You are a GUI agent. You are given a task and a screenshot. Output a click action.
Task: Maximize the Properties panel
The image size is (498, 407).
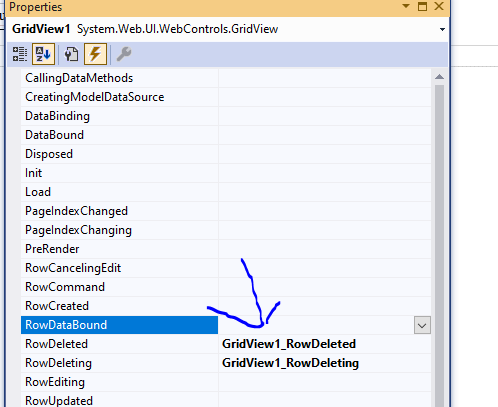[422, 6]
